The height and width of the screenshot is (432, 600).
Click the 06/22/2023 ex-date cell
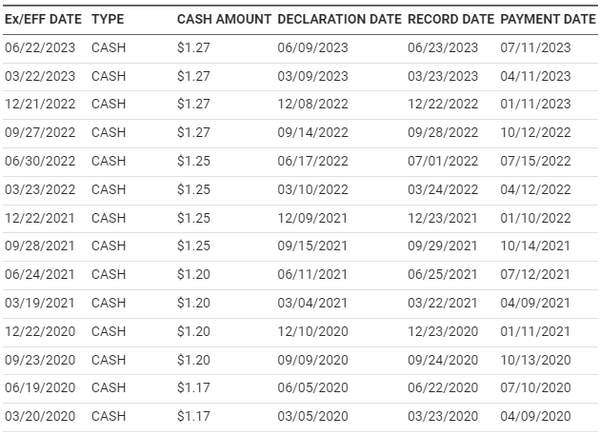click(x=40, y=47)
